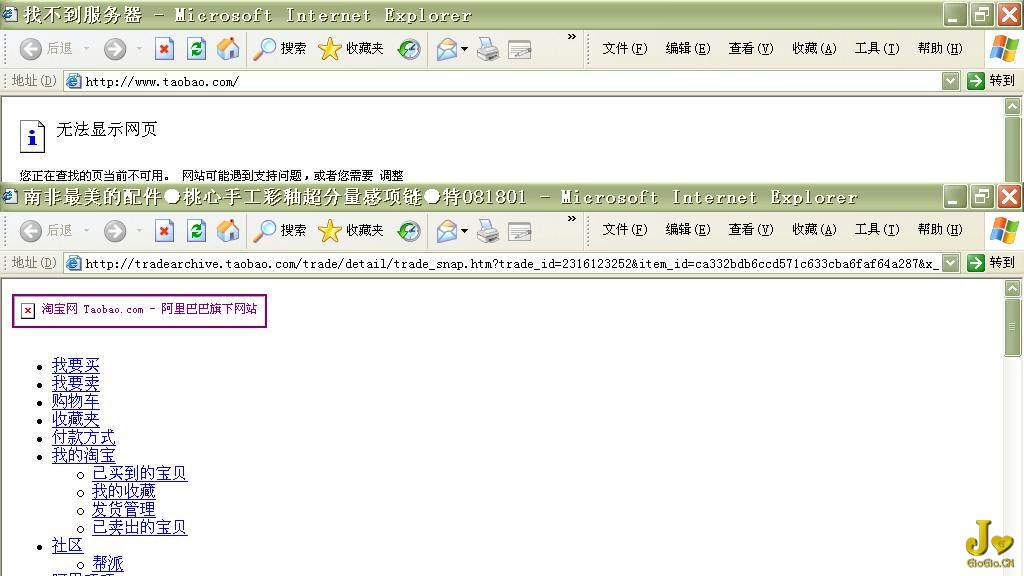Open the 购物车 link
This screenshot has height=576, width=1024.
click(x=76, y=402)
